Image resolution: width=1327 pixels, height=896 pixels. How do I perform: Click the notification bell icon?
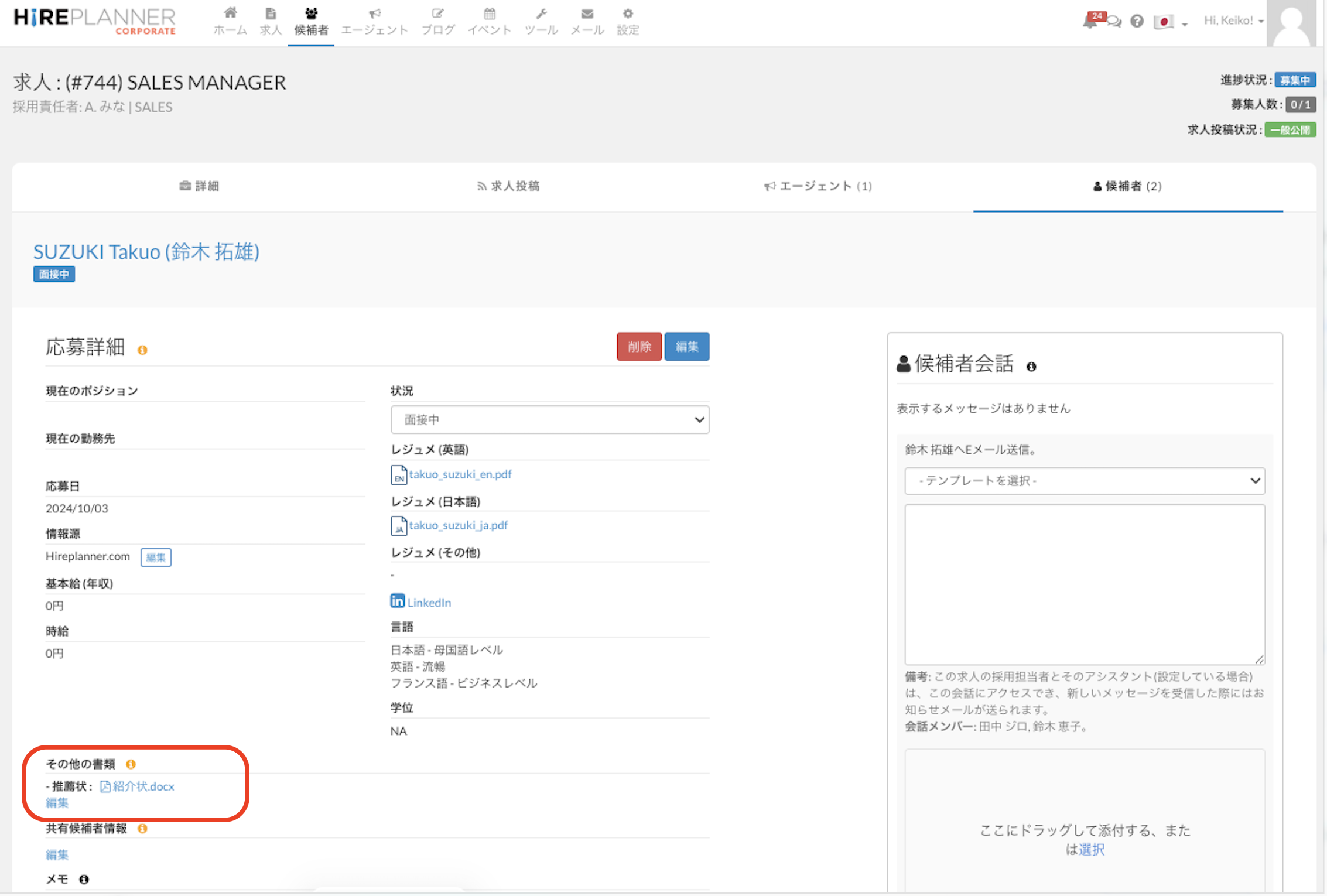(1090, 22)
